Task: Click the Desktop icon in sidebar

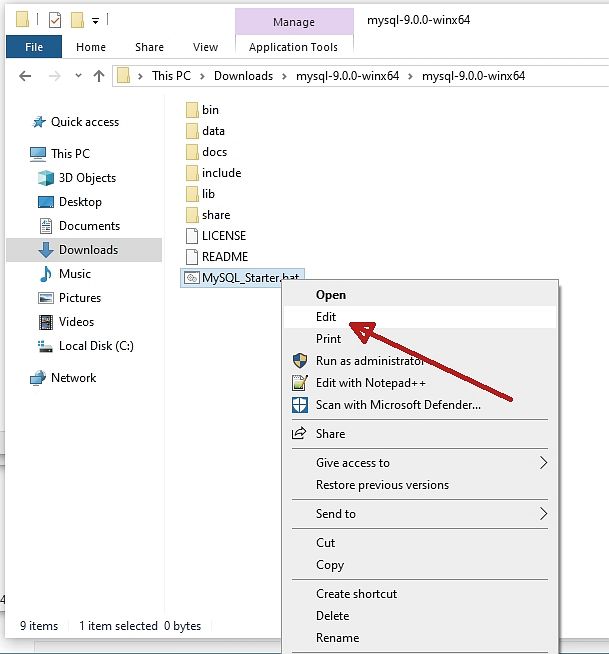Action: point(45,202)
